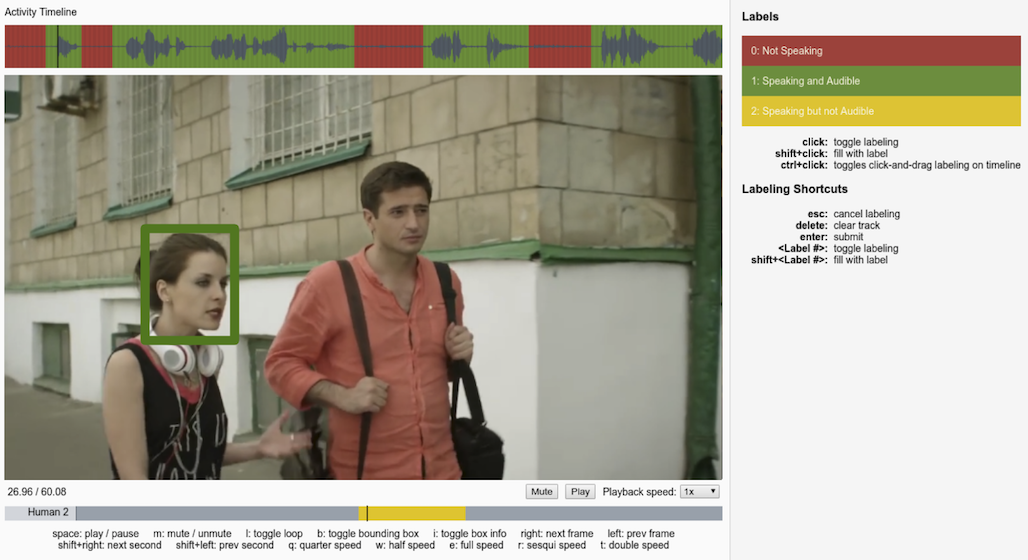Viewport: 1028px width, 560px height.
Task: Mute the video audio
Action: (542, 492)
